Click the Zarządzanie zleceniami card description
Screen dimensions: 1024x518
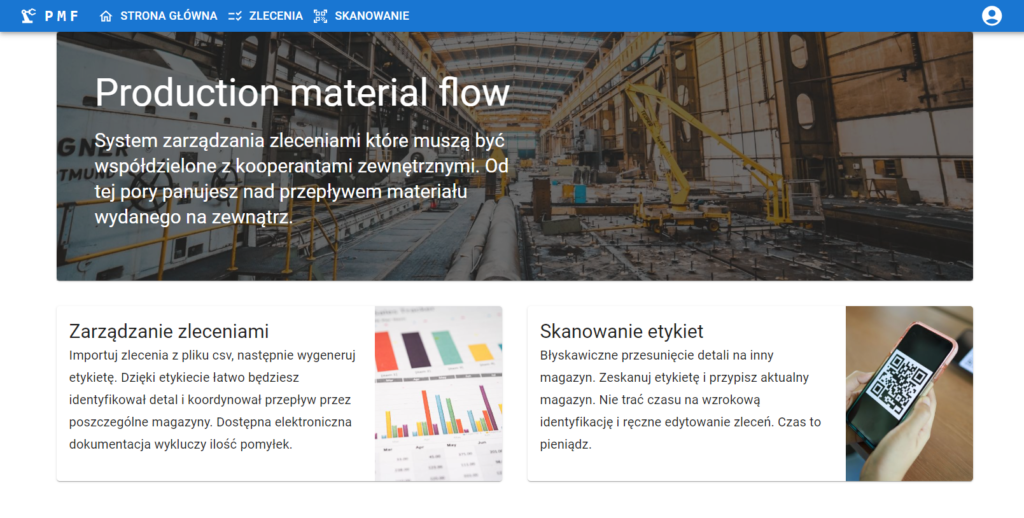pyautogui.click(x=210, y=400)
